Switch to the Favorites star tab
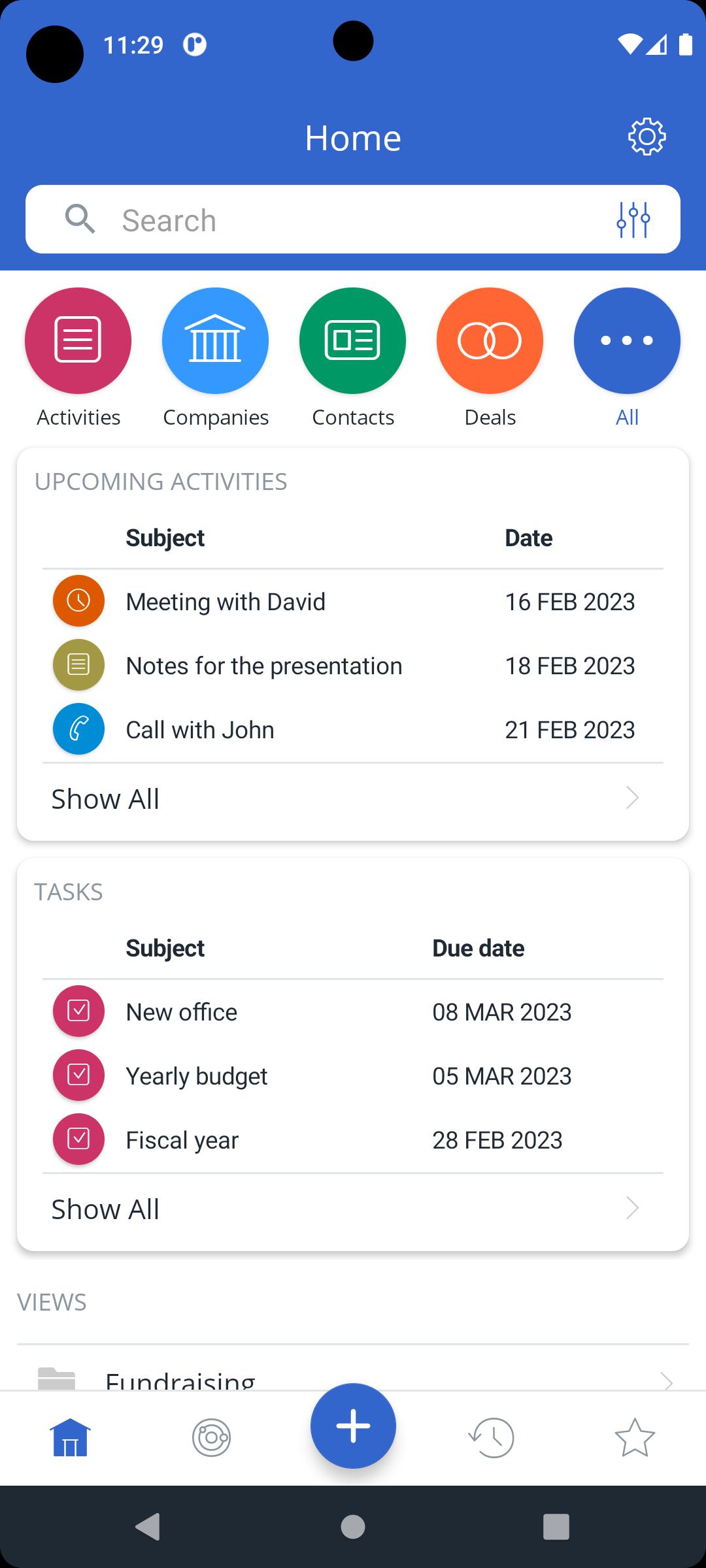The image size is (706, 1568). [634, 1437]
